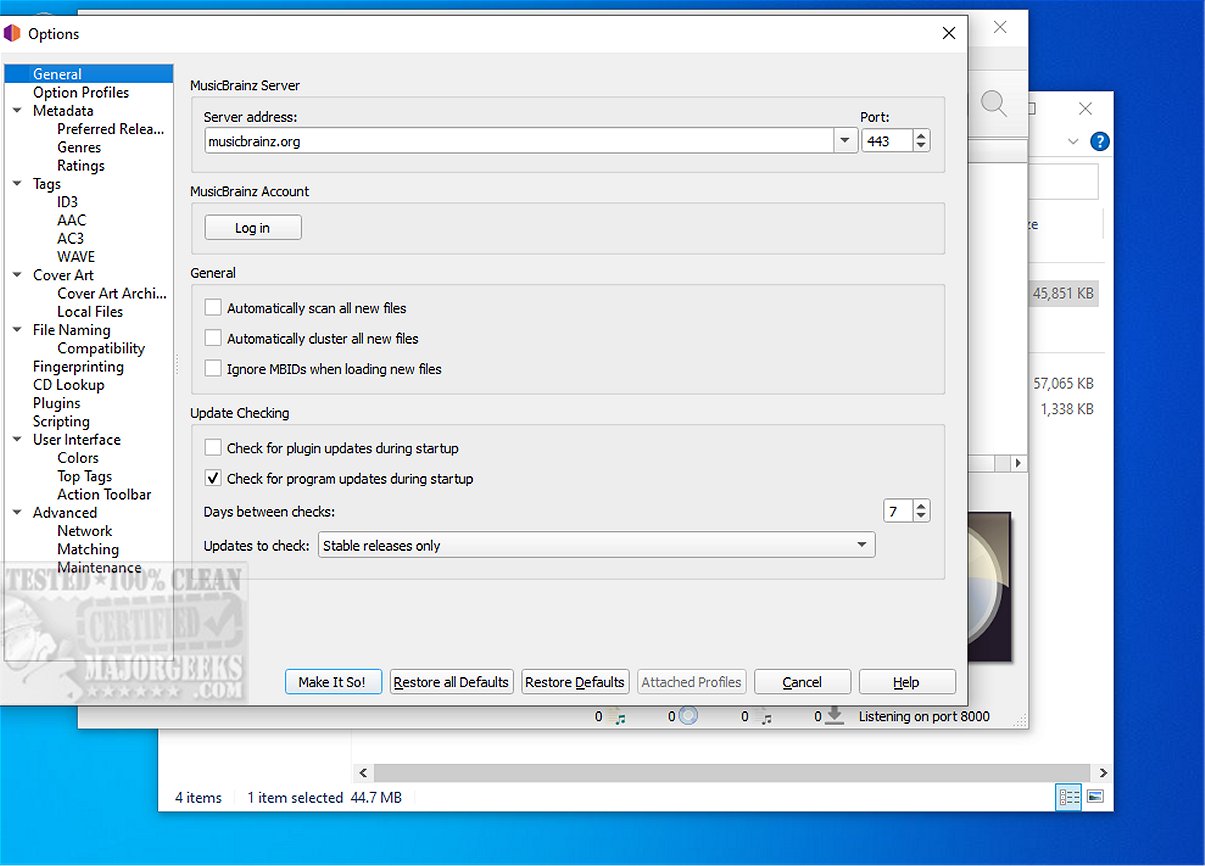Open the CD Lookup page
The width and height of the screenshot is (1205, 866).
click(x=68, y=385)
